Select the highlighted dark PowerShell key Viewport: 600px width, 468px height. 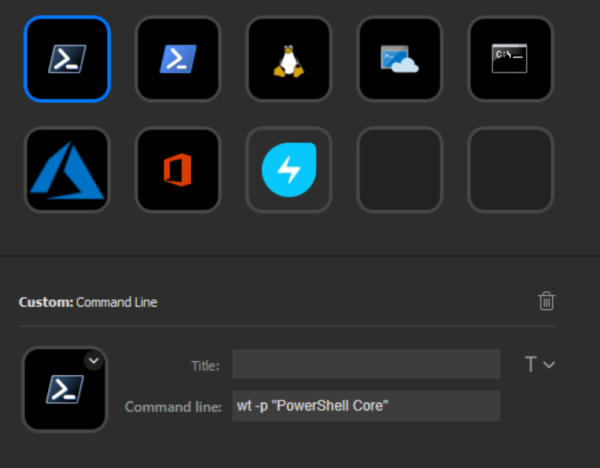click(67, 59)
